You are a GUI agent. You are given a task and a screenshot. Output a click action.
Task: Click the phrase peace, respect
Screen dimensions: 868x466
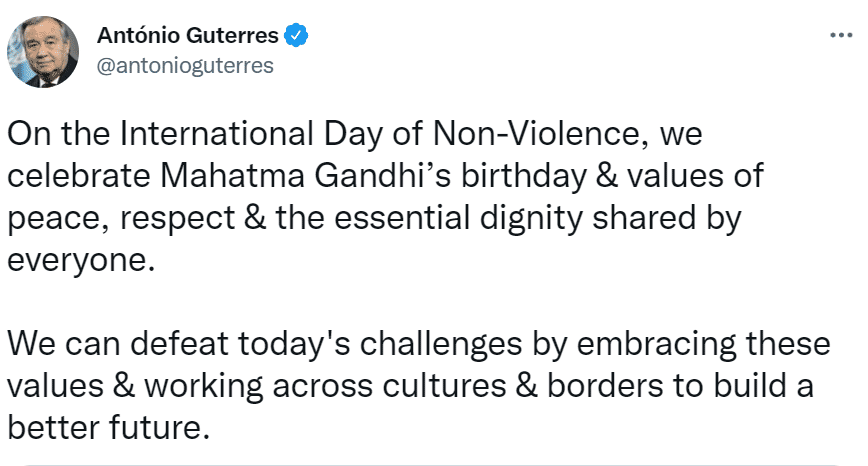click(121, 218)
